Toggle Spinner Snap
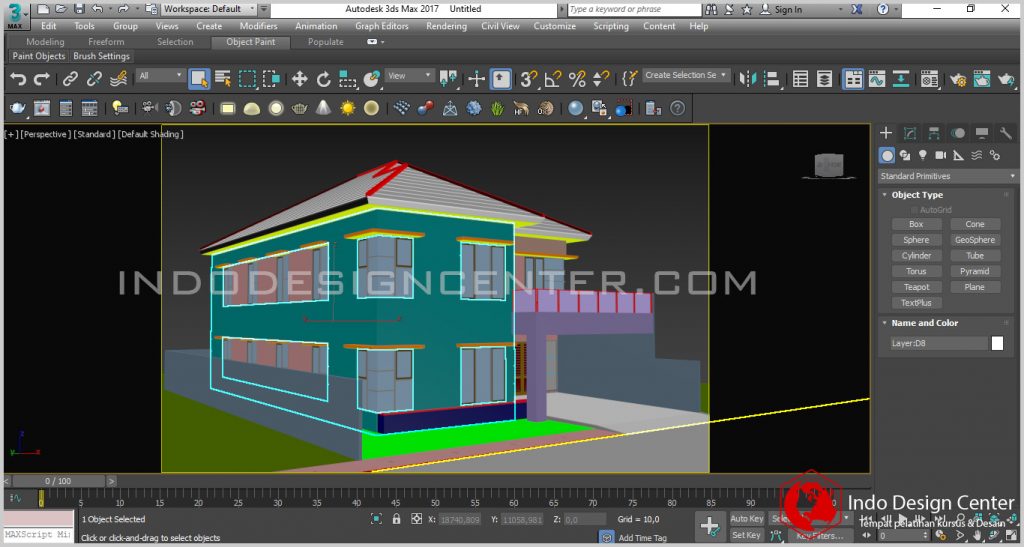Screen dimensions: 1024x547 pos(601,79)
